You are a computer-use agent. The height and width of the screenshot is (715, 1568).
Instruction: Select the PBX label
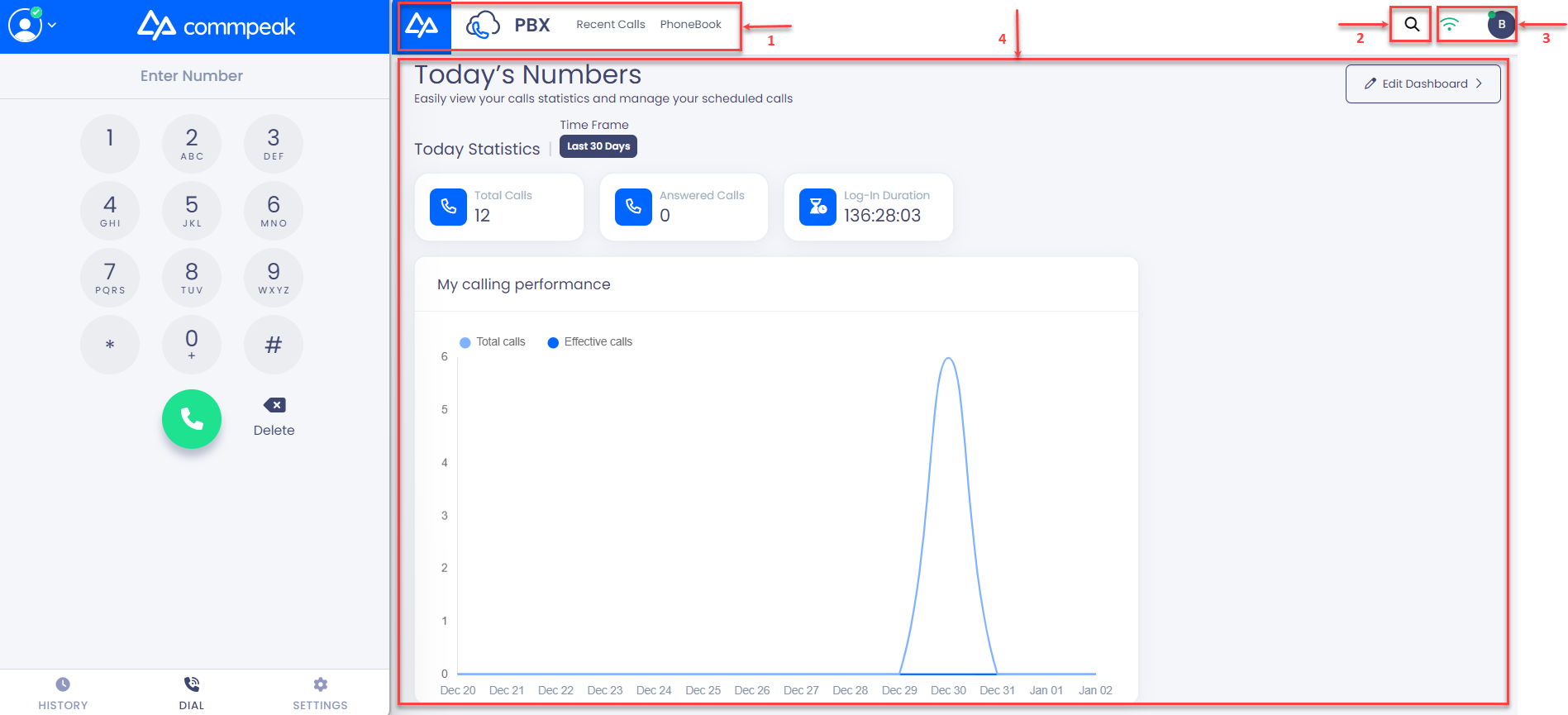tap(532, 26)
